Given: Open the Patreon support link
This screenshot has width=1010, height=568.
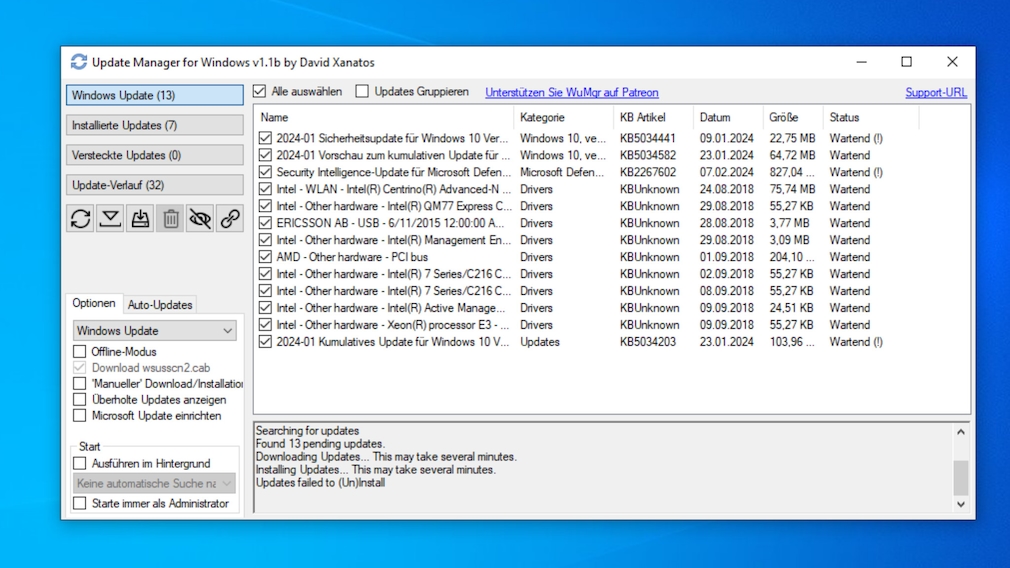Looking at the screenshot, I should coord(571,92).
